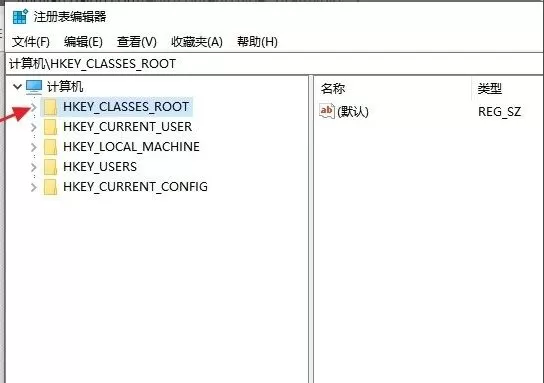This screenshot has height=383, width=544.
Task: Click the HKEY_USERS folder icon
Action: tap(51, 167)
